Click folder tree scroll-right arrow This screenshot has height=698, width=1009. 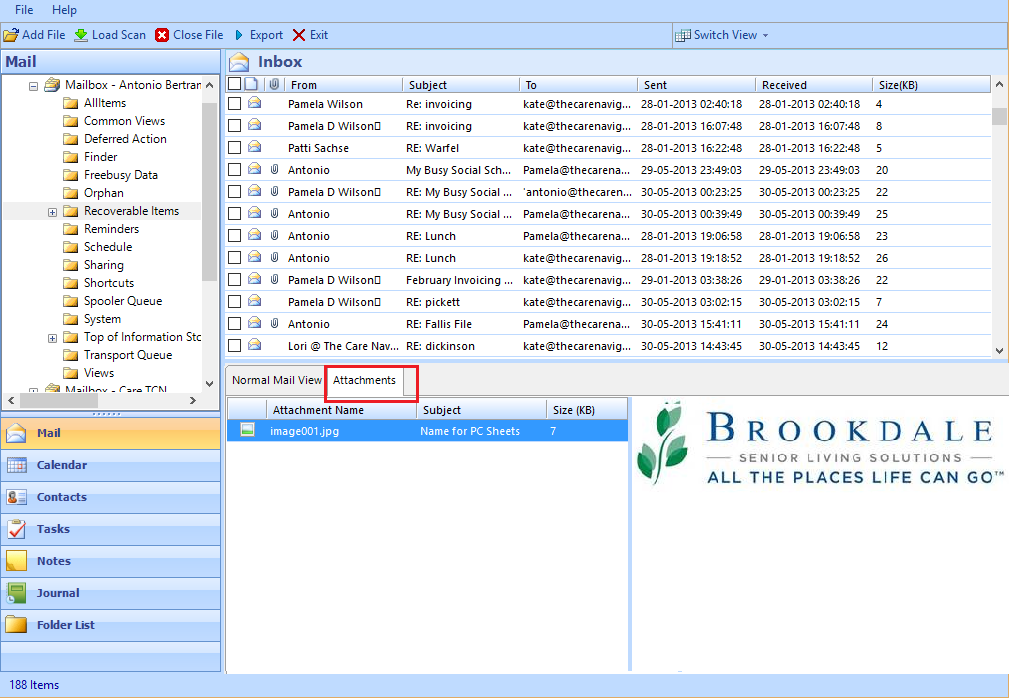tap(192, 400)
